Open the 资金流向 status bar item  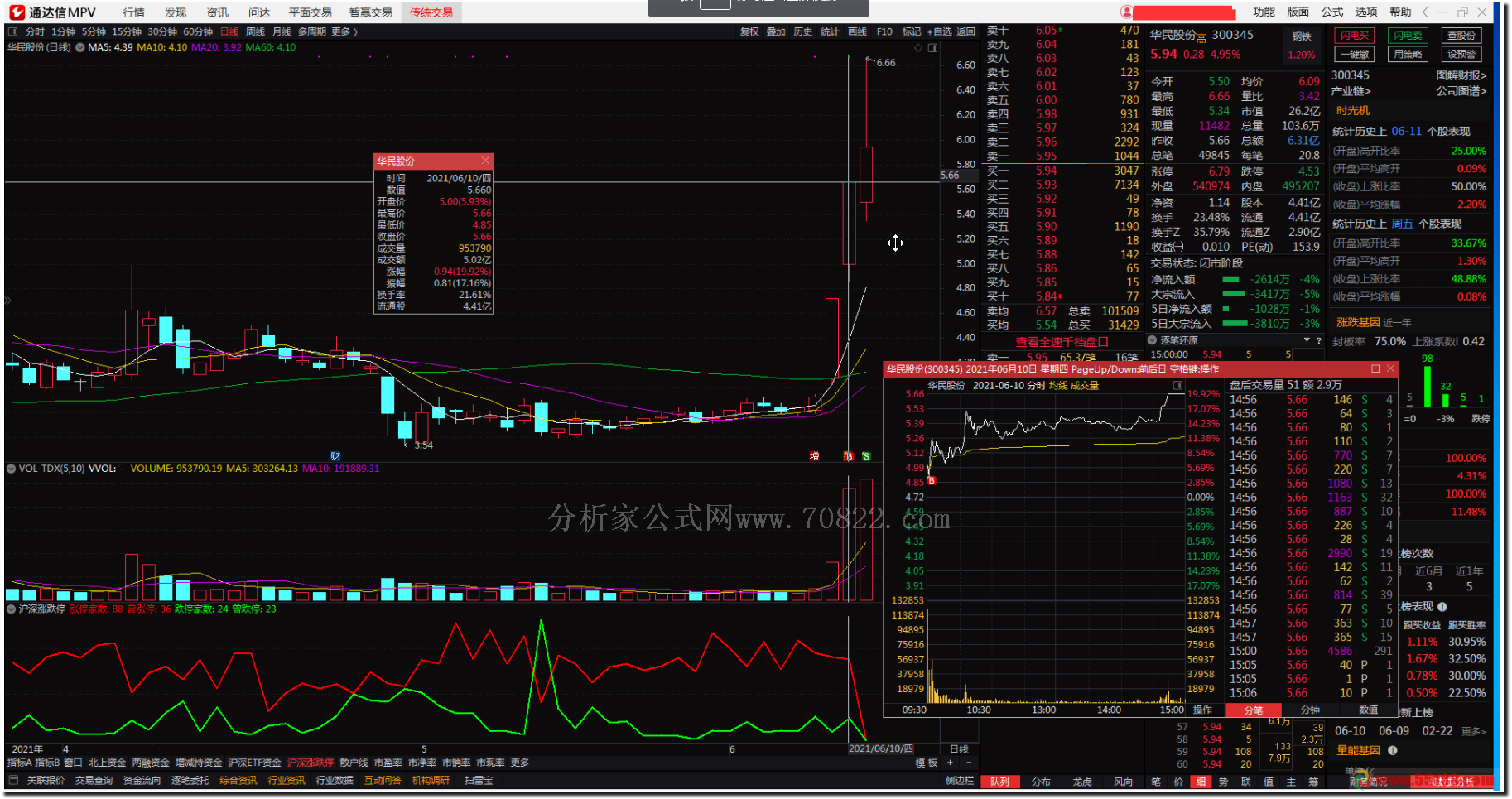tap(142, 780)
